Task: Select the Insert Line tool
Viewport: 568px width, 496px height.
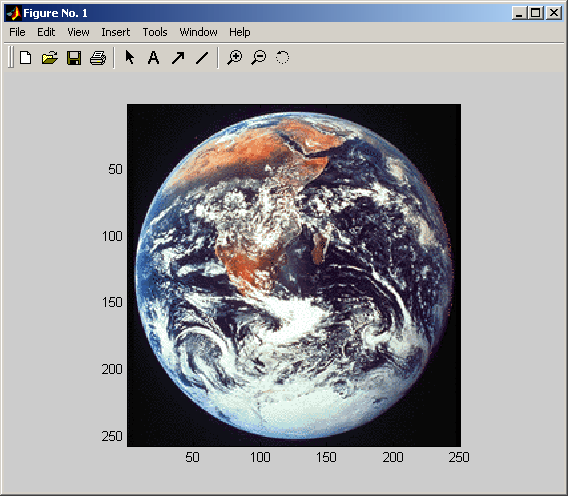Action: tap(202, 58)
